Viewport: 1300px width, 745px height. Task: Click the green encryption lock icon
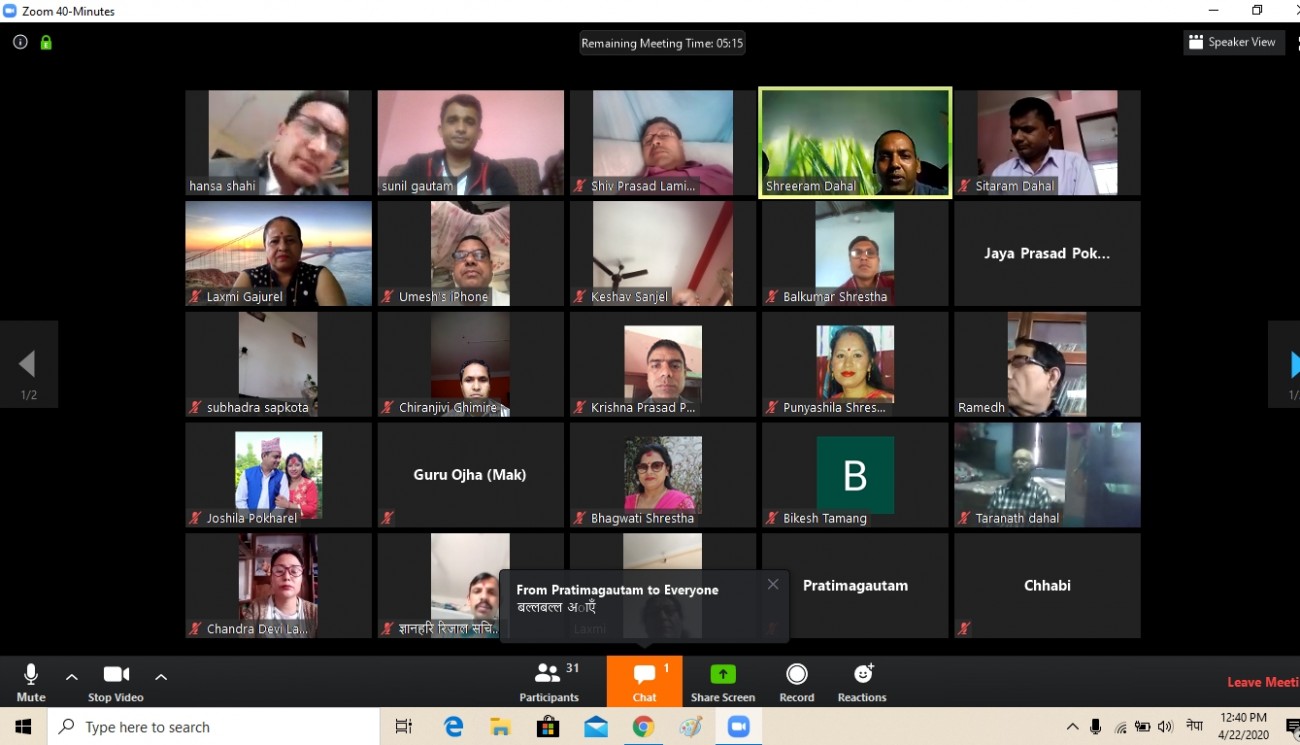click(46, 42)
